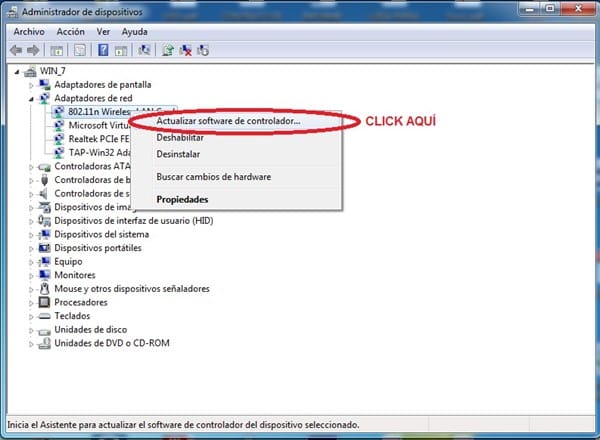Image resolution: width=600 pixels, height=440 pixels.
Task: Expand the Unidades de disco node
Action: pyautogui.click(x=31, y=330)
